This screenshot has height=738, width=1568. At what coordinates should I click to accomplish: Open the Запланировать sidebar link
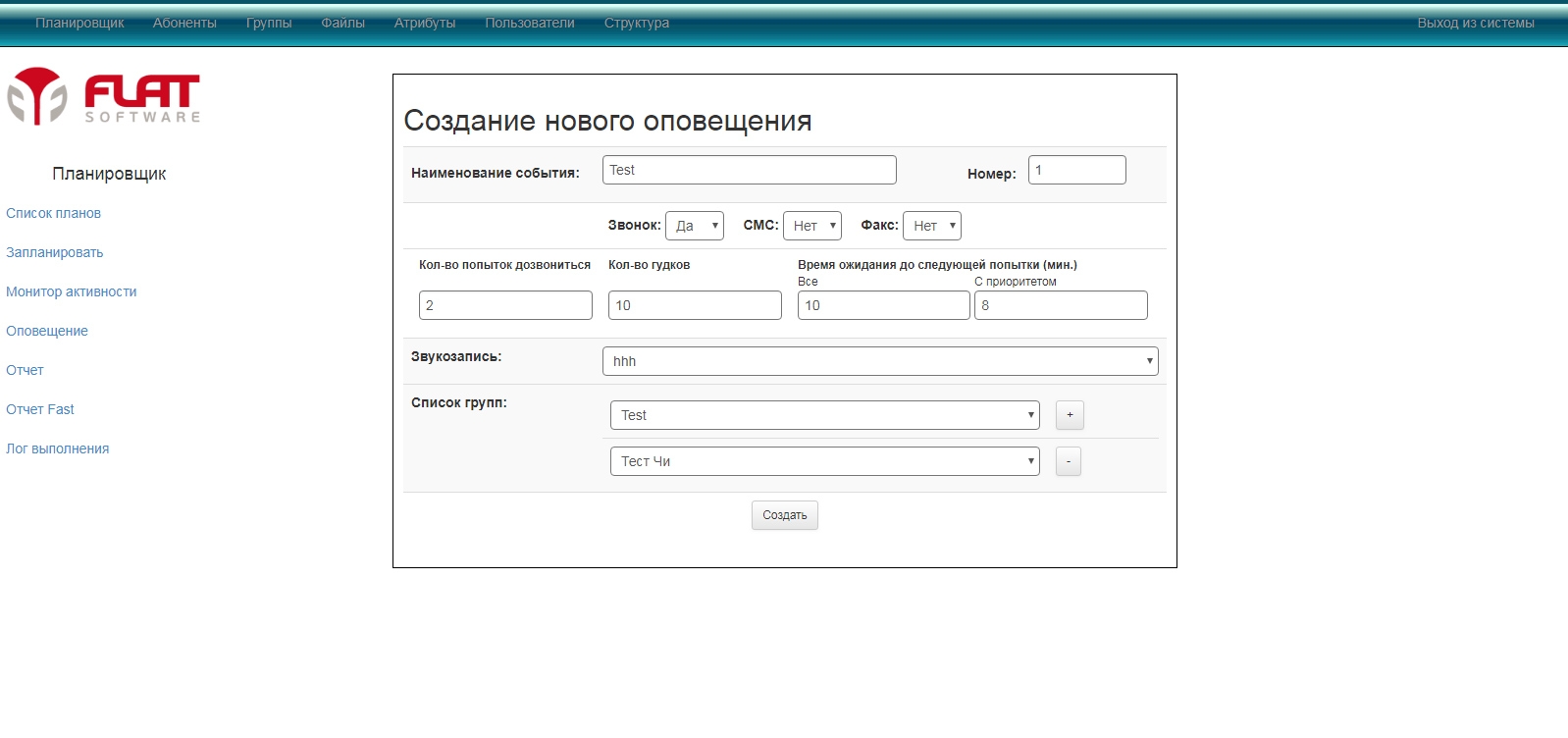54,252
